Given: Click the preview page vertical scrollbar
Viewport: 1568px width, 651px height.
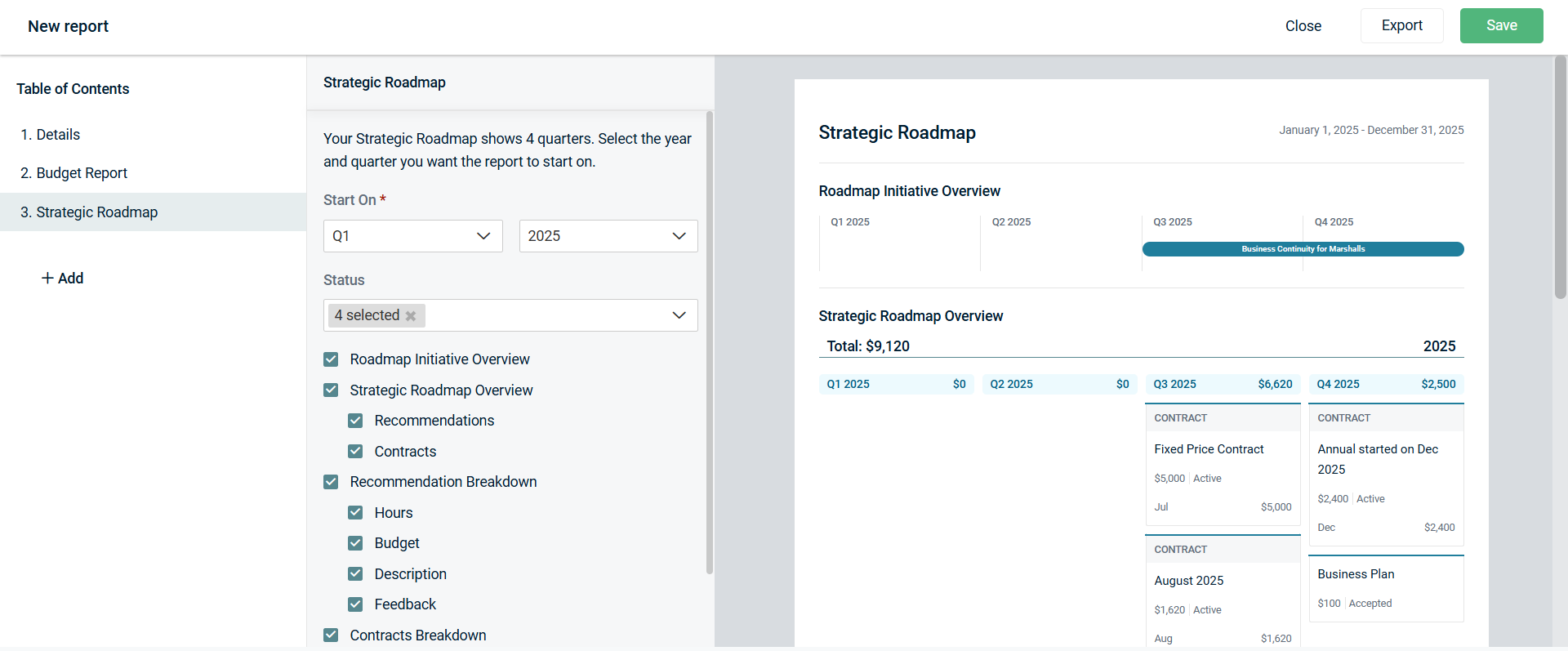Looking at the screenshot, I should [x=1560, y=178].
